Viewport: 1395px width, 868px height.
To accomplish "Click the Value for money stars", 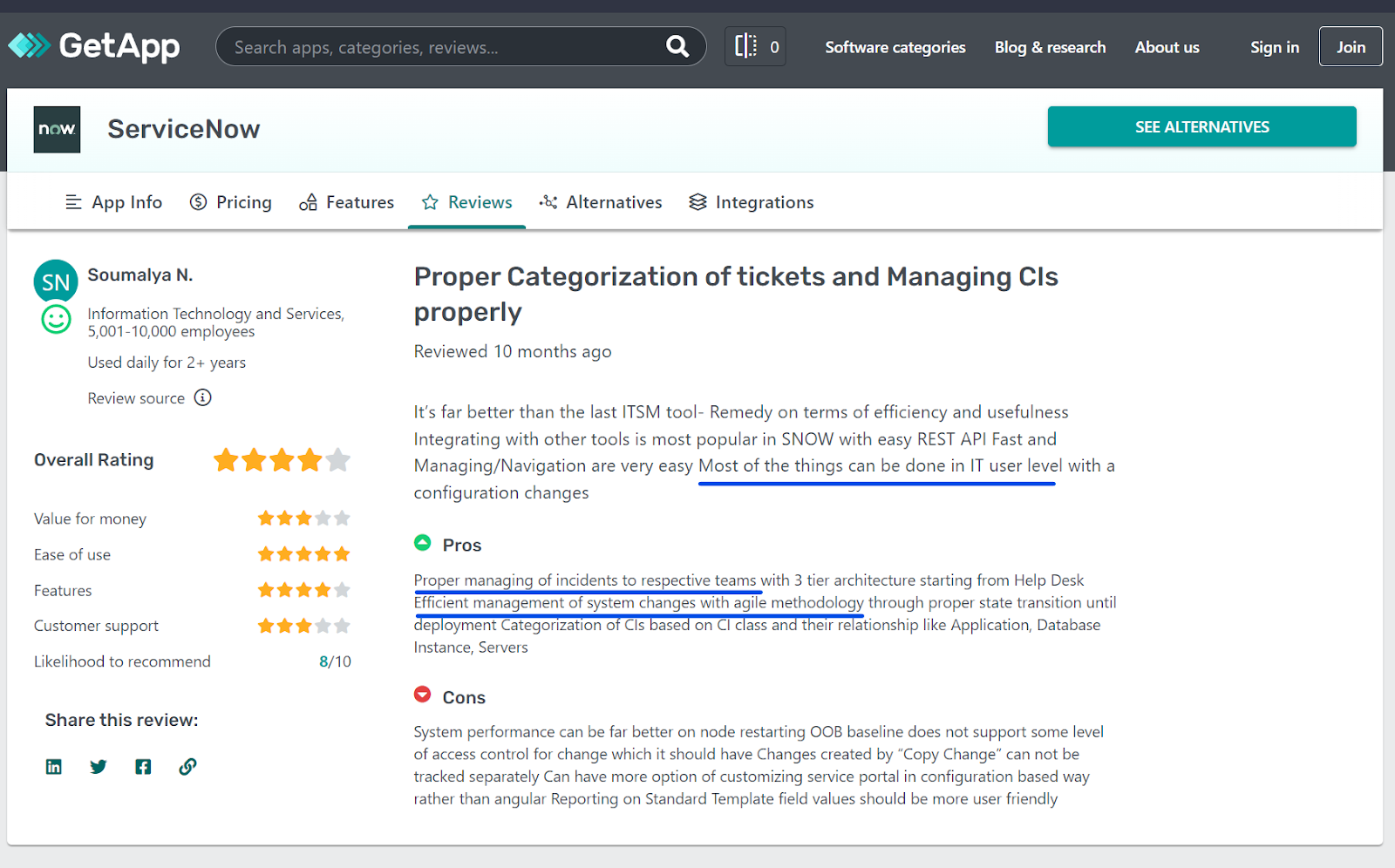I will (x=303, y=519).
